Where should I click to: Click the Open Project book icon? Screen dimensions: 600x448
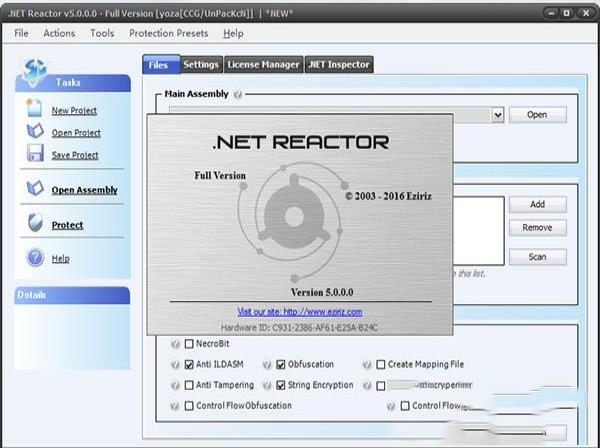tap(35, 131)
